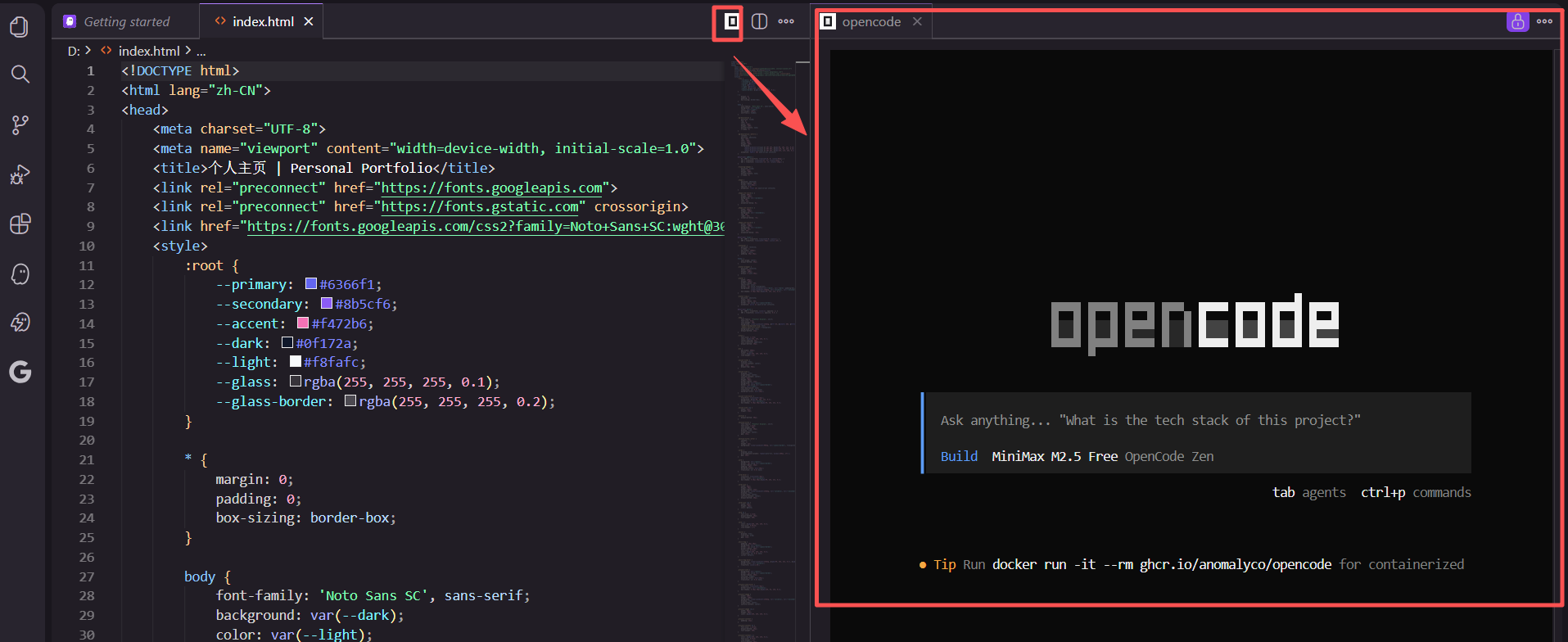Click the html lang="zh-CN" line

[196, 90]
